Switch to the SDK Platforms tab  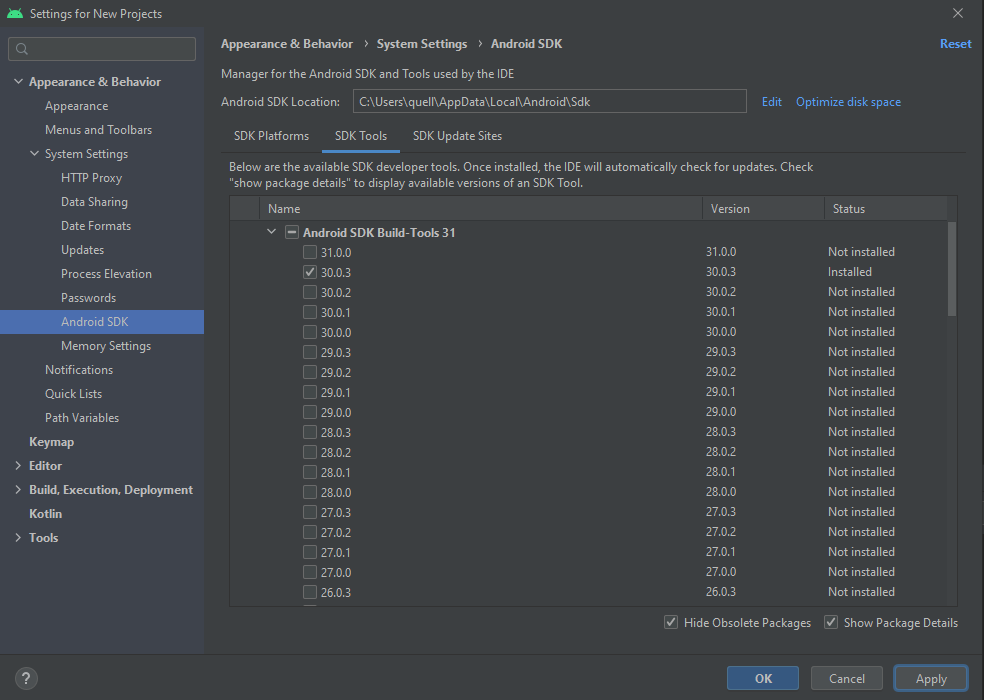coord(271,136)
